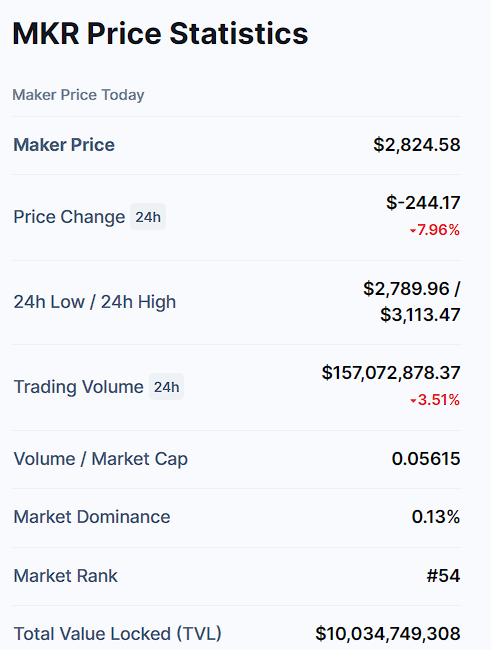Click the red down arrow beside 3.51%
This screenshot has height=650, width=491.
[x=413, y=401]
